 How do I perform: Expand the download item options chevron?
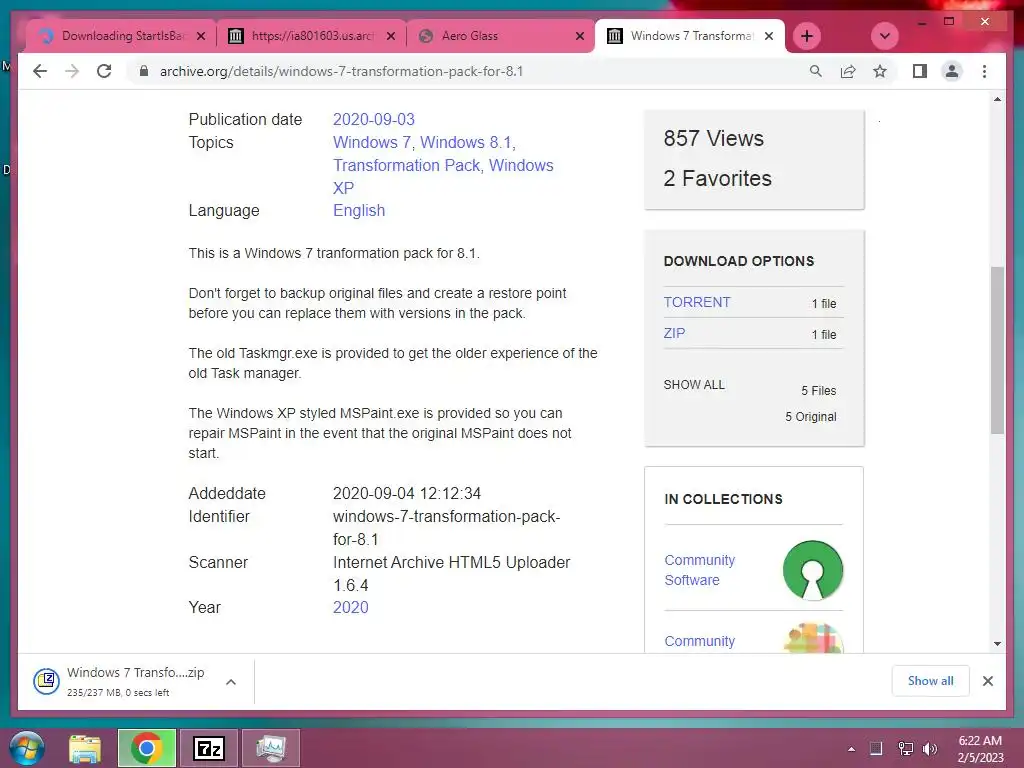click(x=231, y=682)
